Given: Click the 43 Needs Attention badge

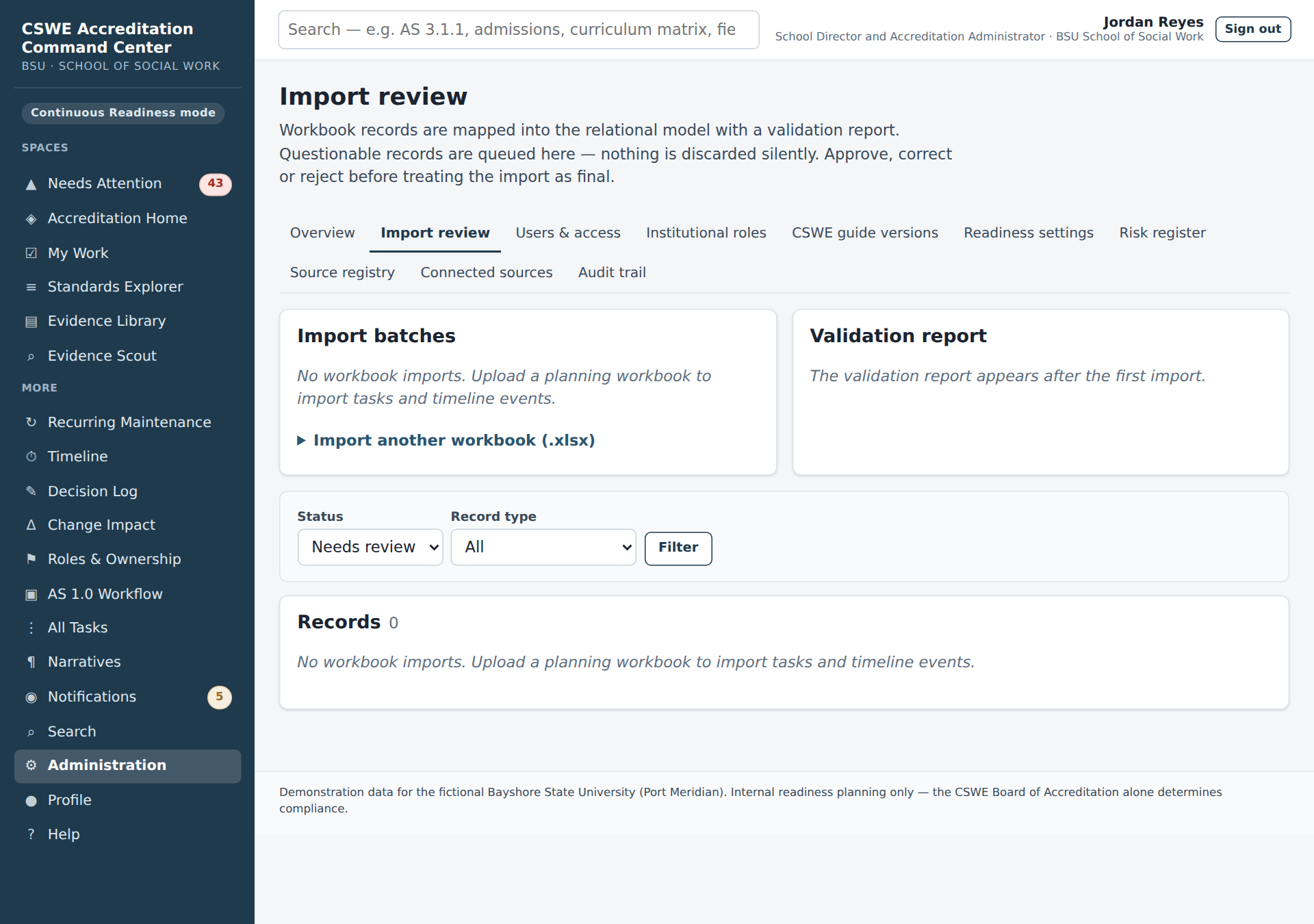Looking at the screenshot, I should (x=216, y=184).
